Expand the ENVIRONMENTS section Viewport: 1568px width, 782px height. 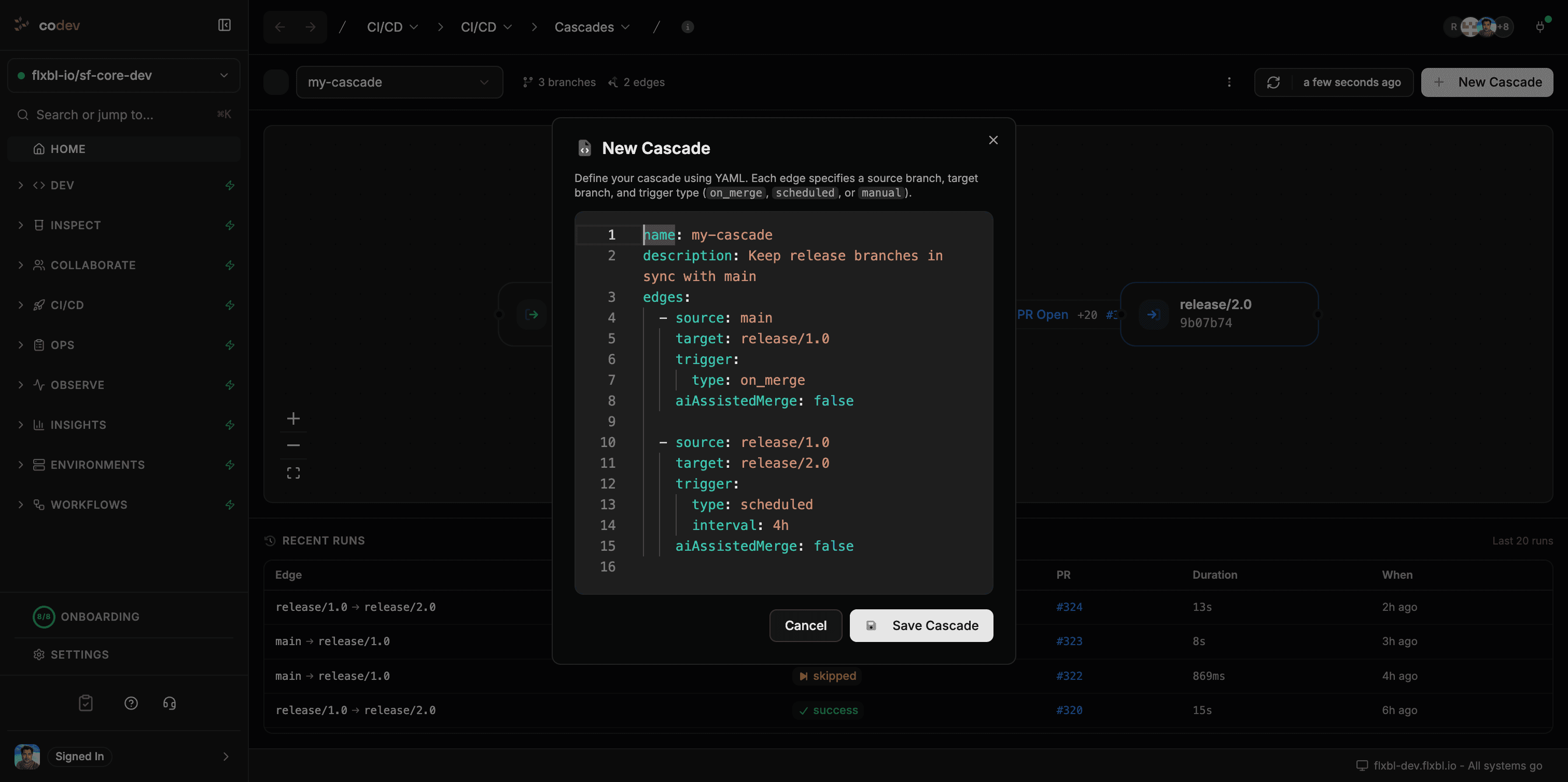tap(21, 465)
